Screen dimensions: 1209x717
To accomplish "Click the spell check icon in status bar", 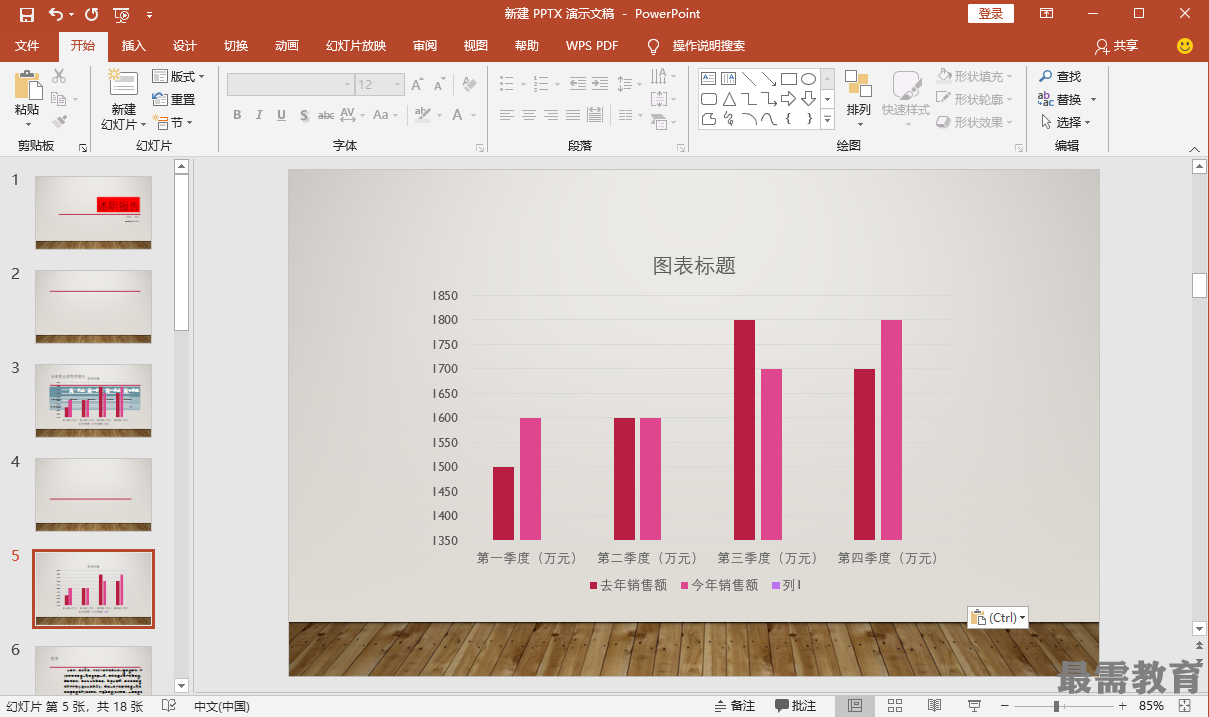I will pos(169,706).
